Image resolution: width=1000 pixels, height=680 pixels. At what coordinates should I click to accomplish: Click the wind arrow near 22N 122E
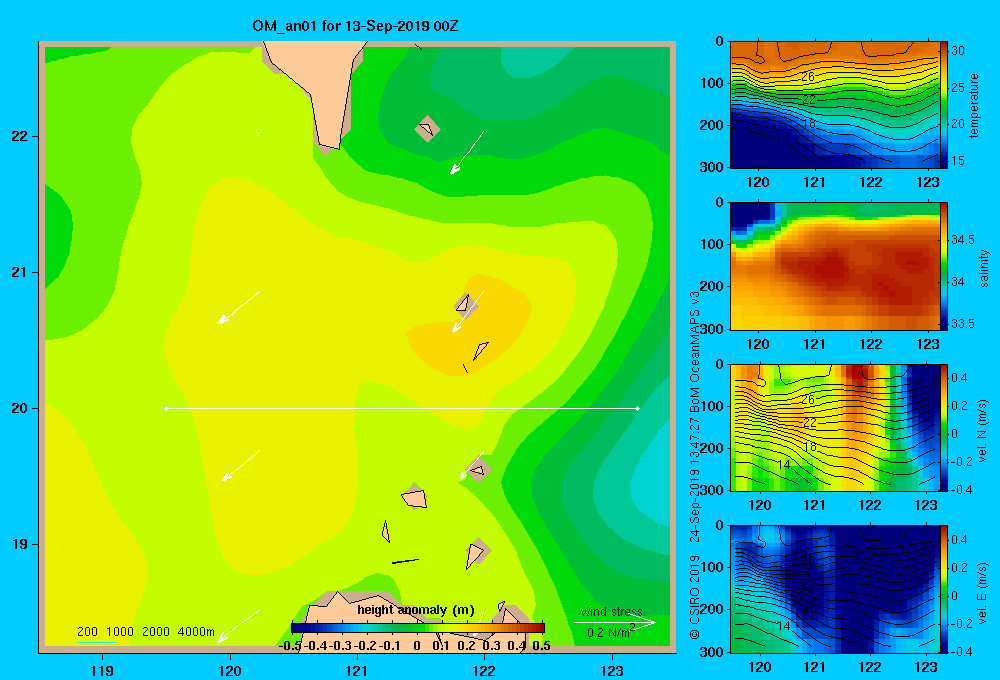click(x=467, y=152)
